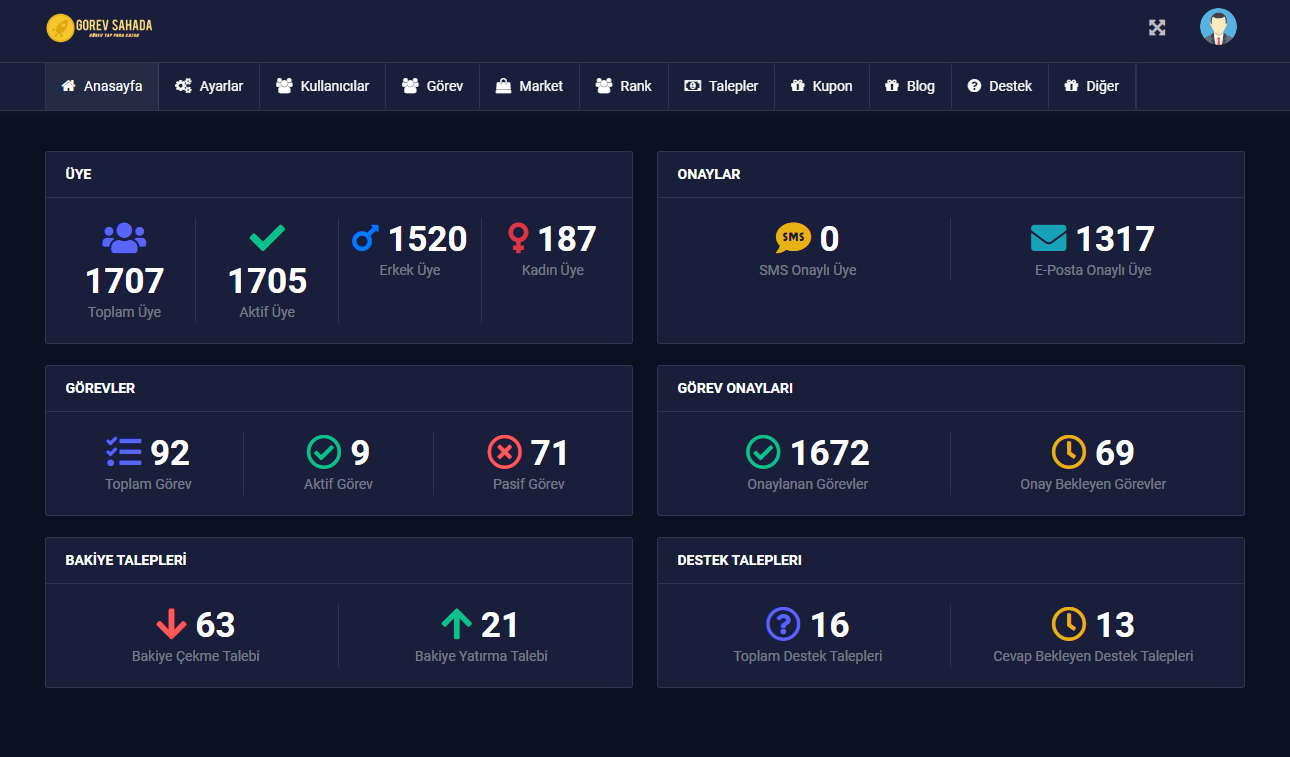Toggle fullscreen with the expand icon
1290x757 pixels.
click(x=1157, y=27)
